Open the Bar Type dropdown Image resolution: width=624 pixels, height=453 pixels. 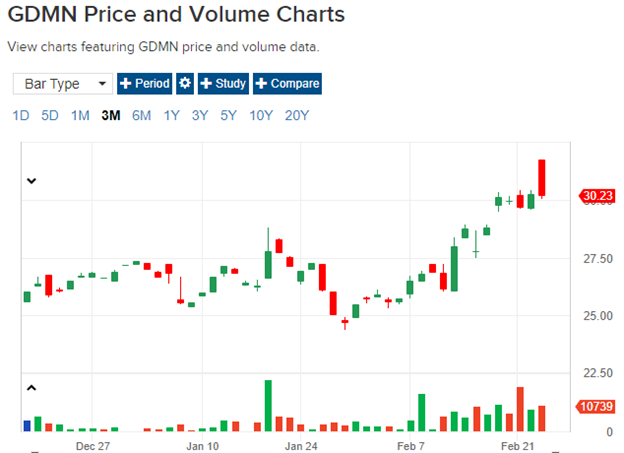click(x=62, y=83)
